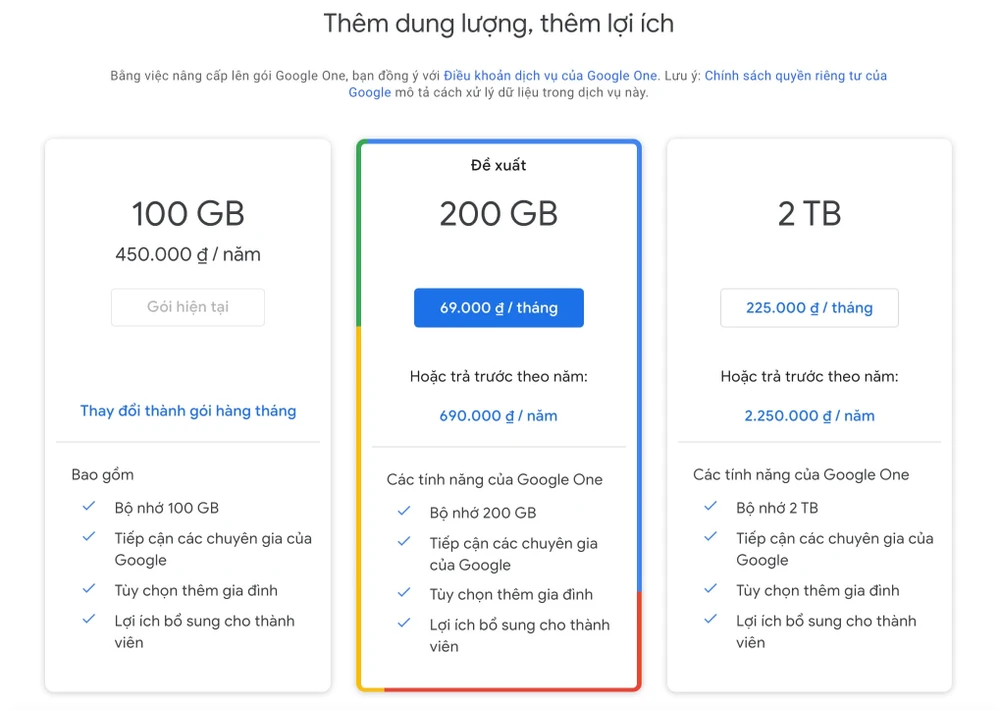
Task: Click the "690.000 đ / năm" yearly price link
Action: 498,415
